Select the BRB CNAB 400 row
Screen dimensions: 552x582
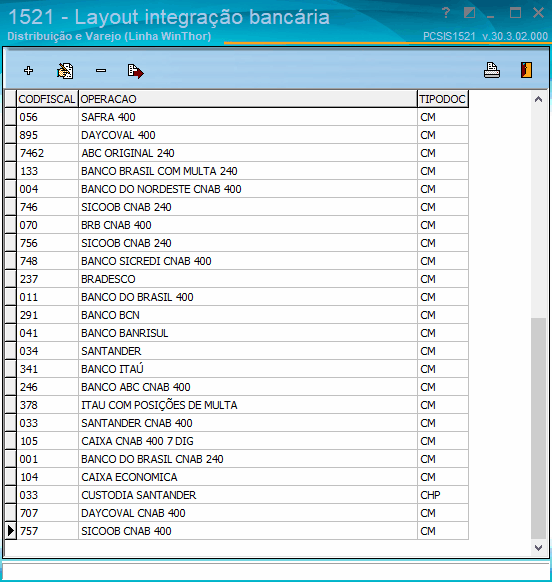click(236, 225)
